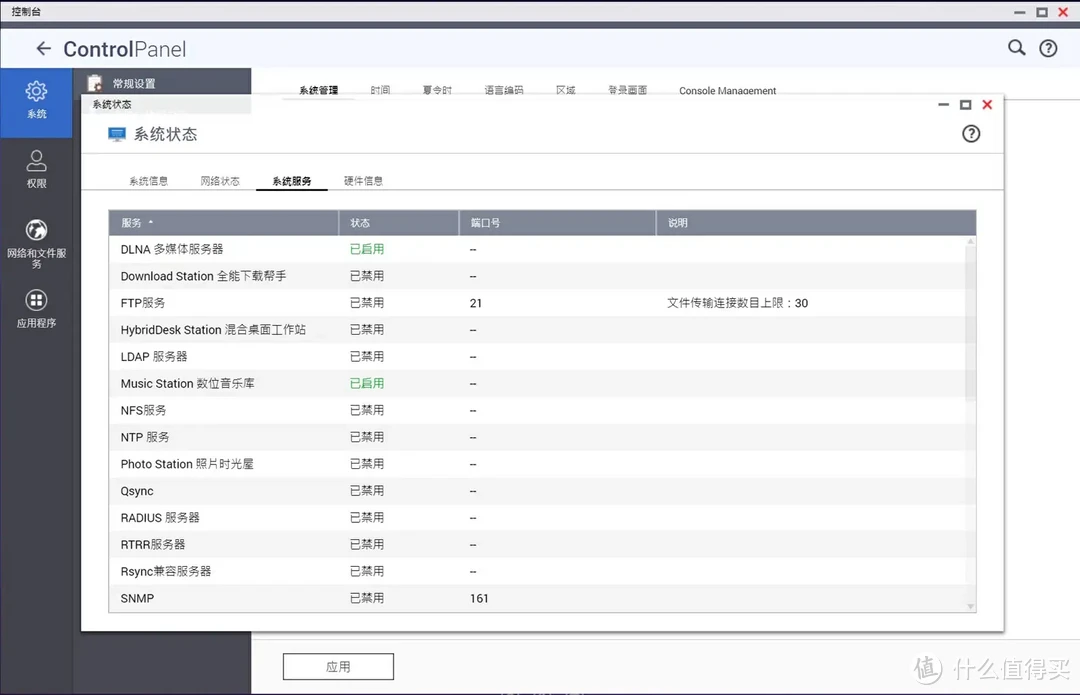This screenshot has width=1080, height=695.
Task: Switch to the 网络状态 tab
Action: click(220, 181)
